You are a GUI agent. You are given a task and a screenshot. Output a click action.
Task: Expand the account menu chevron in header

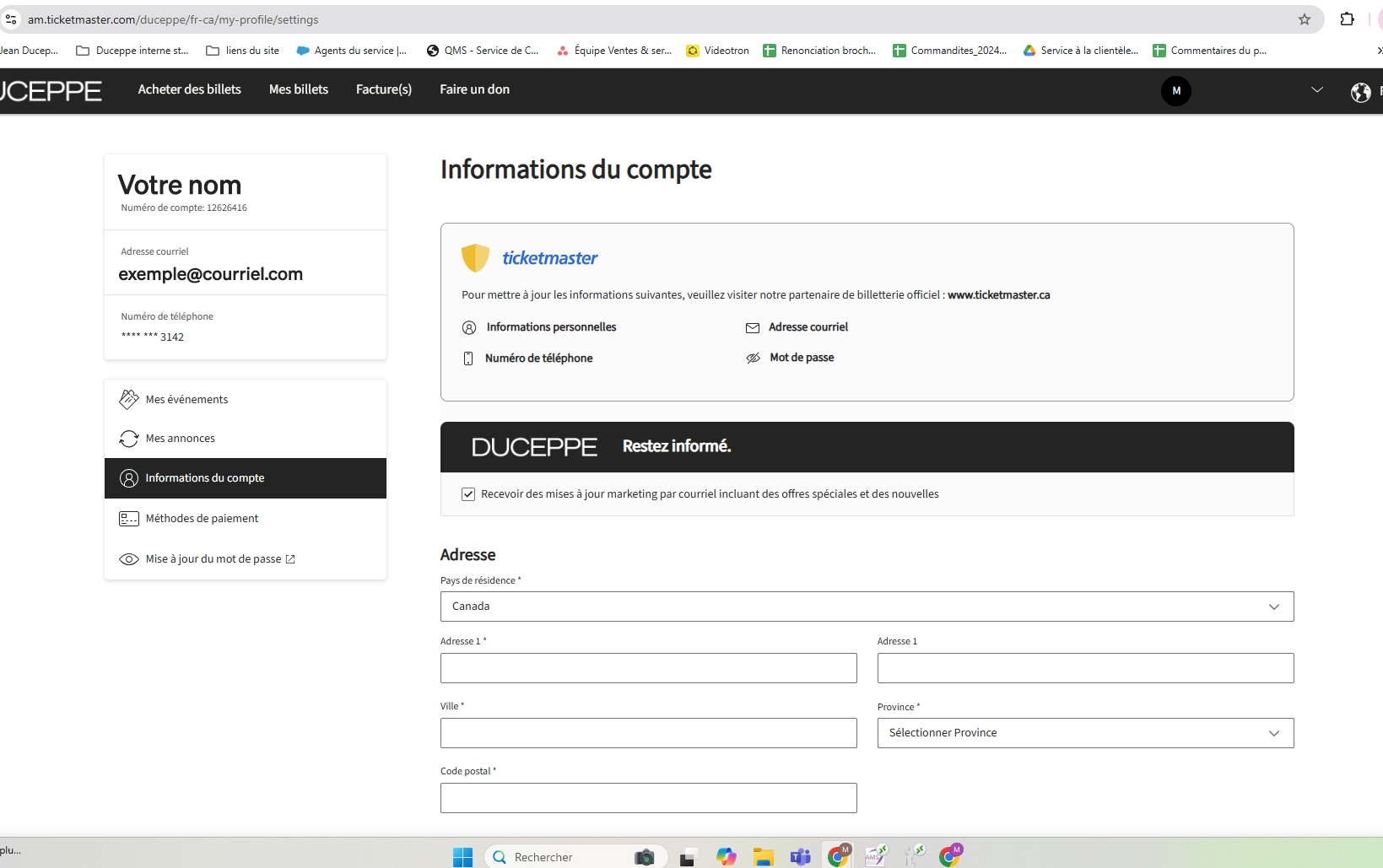click(1316, 90)
